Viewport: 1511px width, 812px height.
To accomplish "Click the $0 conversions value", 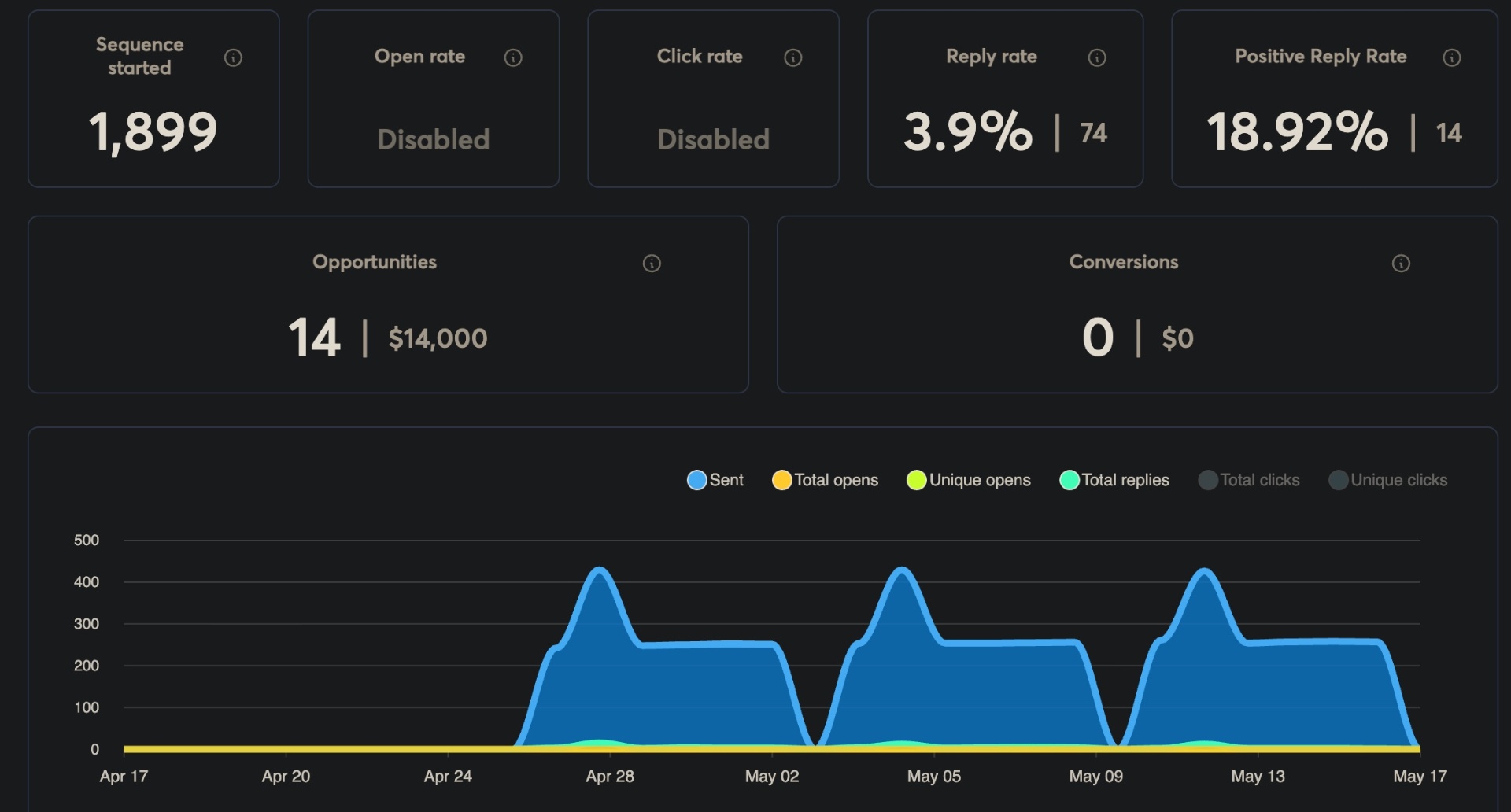I will [1177, 338].
